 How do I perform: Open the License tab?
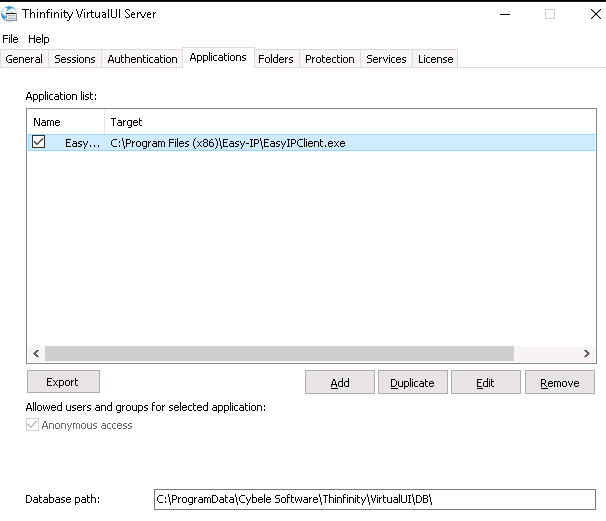click(435, 59)
